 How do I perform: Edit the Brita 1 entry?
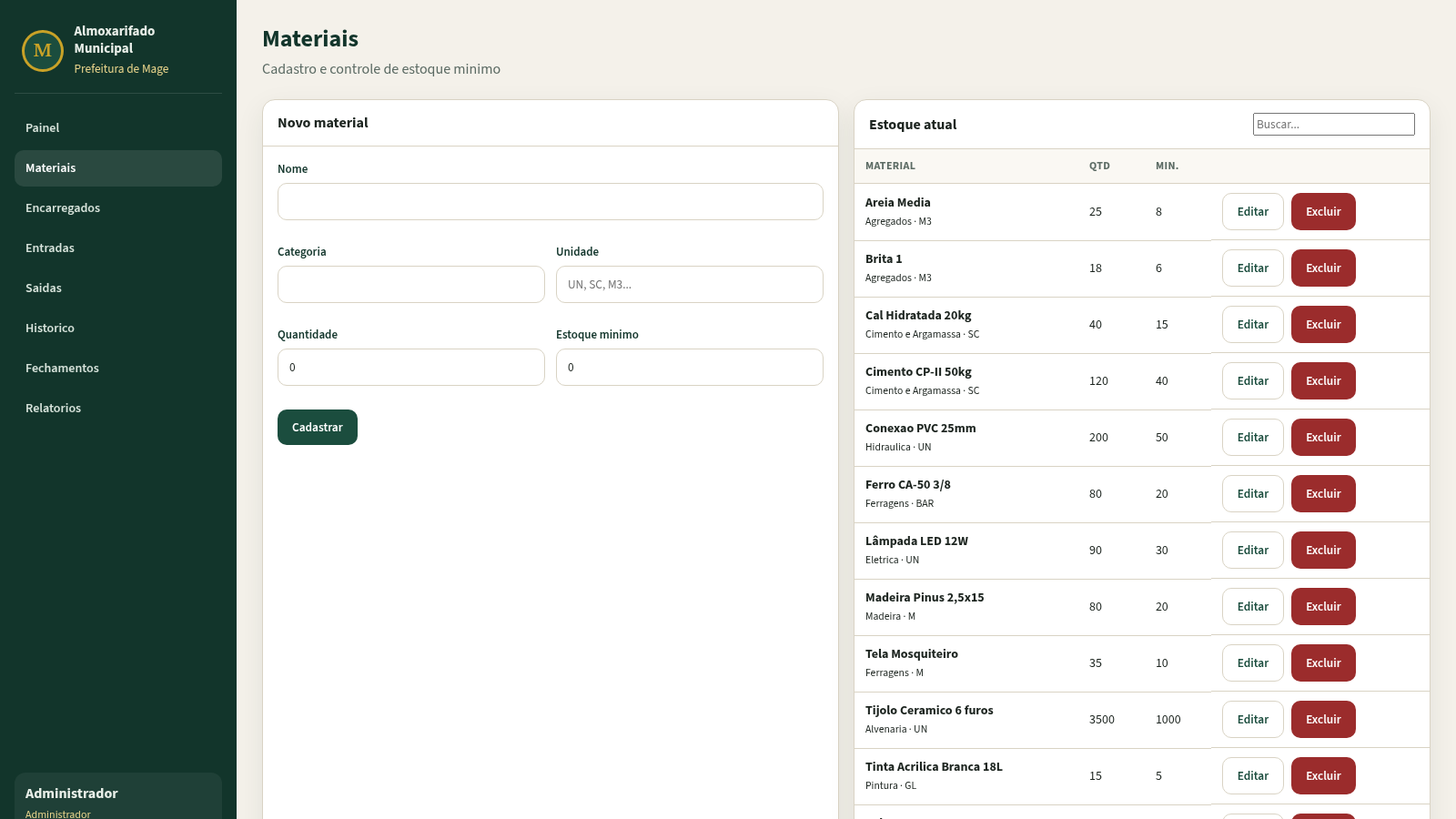[1253, 268]
